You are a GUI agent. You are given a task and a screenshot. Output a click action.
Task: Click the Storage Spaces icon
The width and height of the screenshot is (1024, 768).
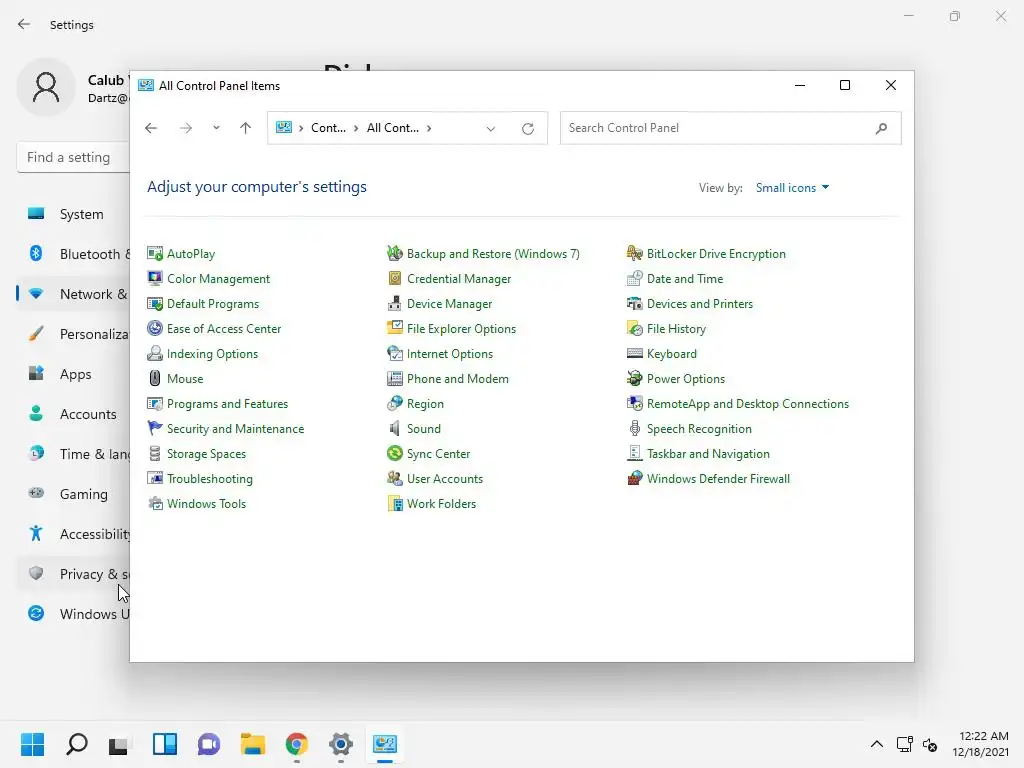155,453
